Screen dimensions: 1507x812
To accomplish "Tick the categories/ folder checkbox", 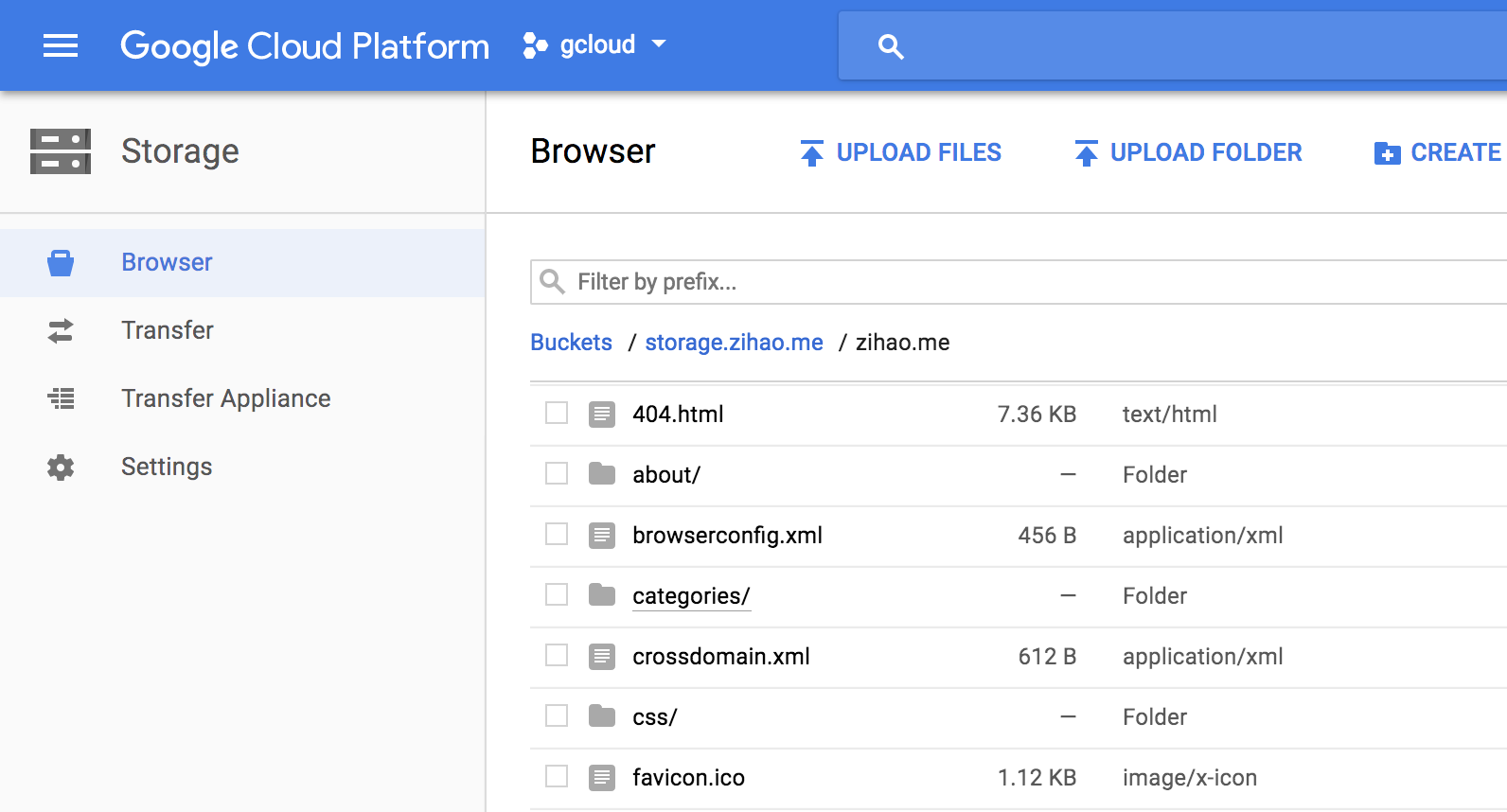I will click(x=557, y=594).
